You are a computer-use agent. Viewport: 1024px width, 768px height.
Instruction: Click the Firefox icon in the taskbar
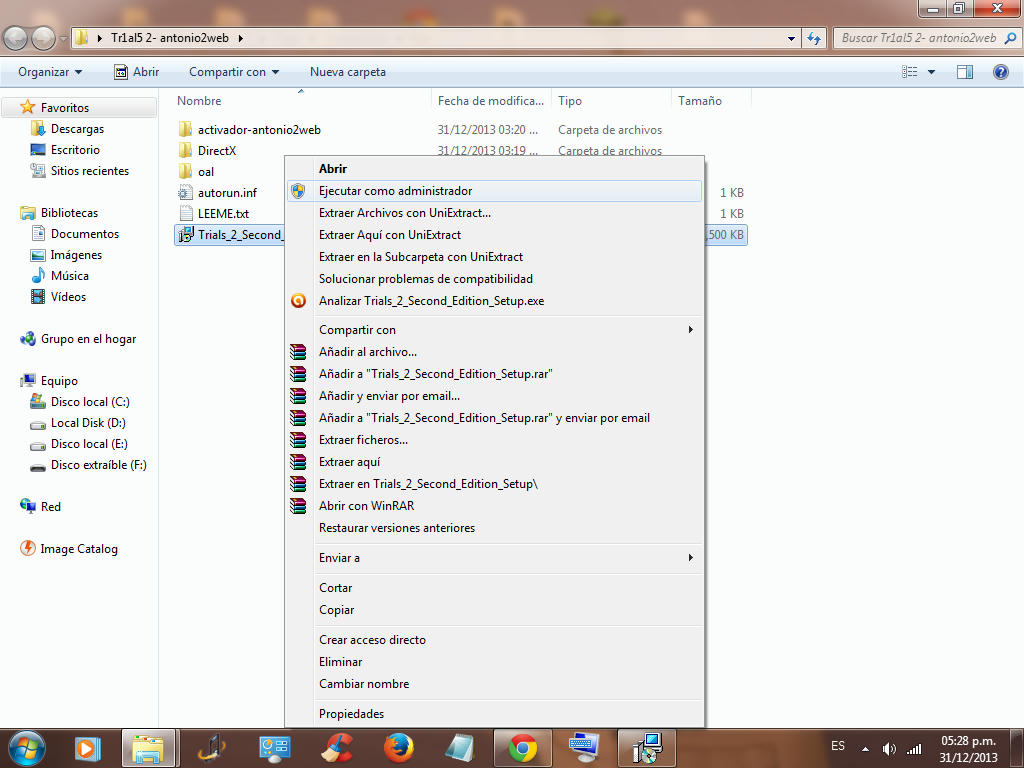tap(399, 747)
